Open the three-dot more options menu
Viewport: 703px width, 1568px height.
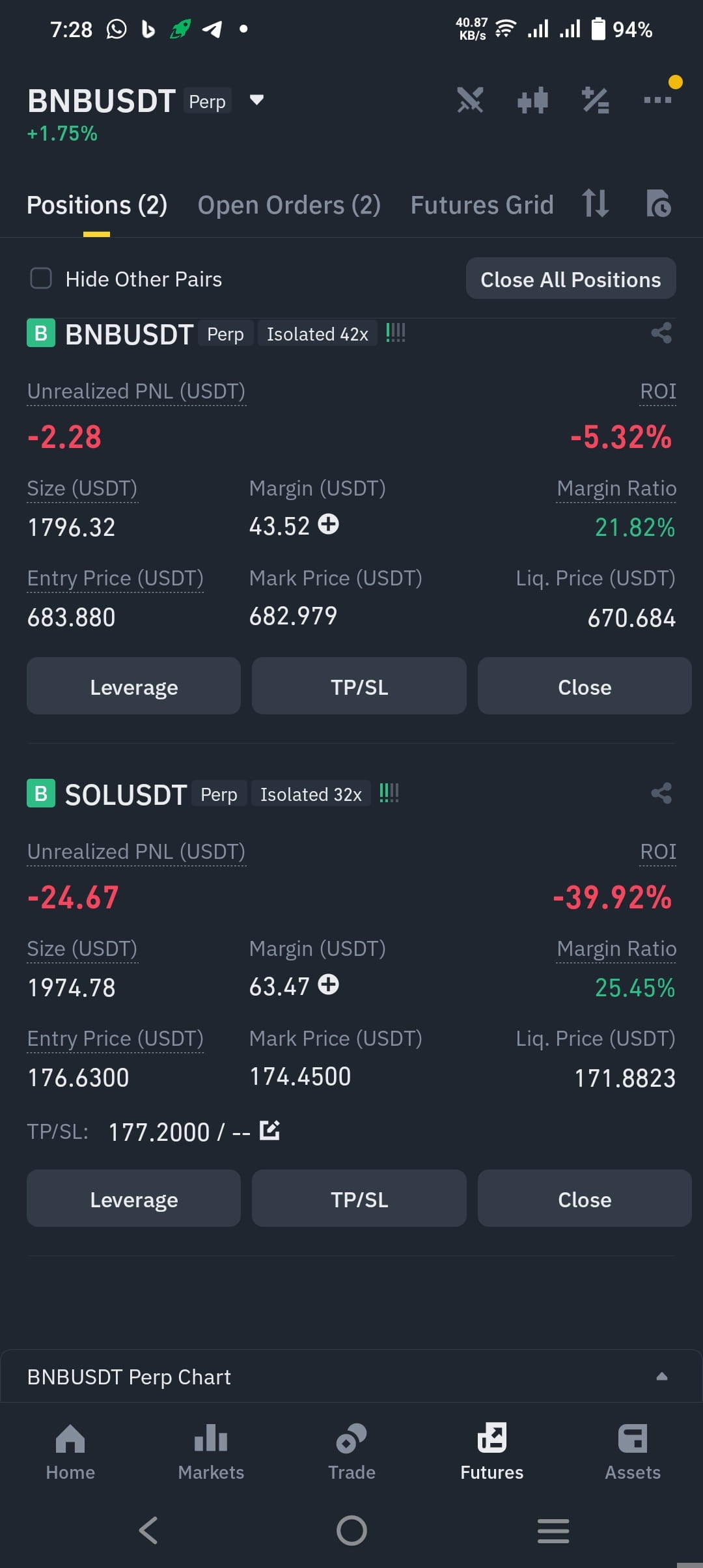click(x=657, y=100)
